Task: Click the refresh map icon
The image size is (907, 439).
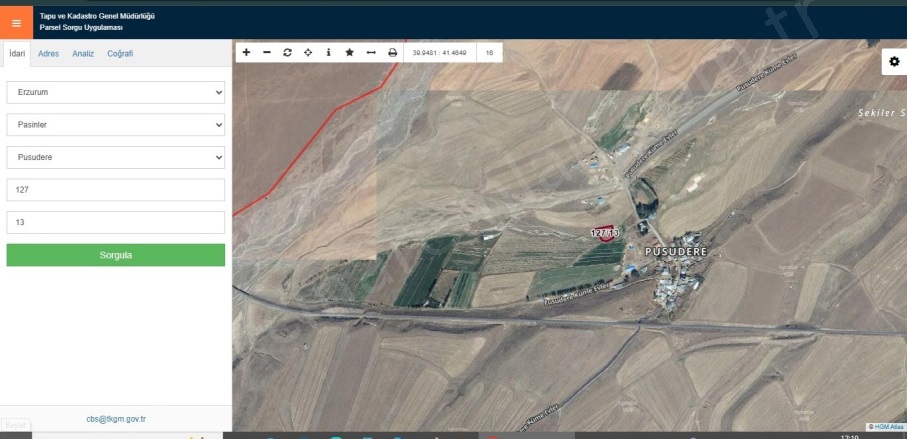Action: point(287,52)
